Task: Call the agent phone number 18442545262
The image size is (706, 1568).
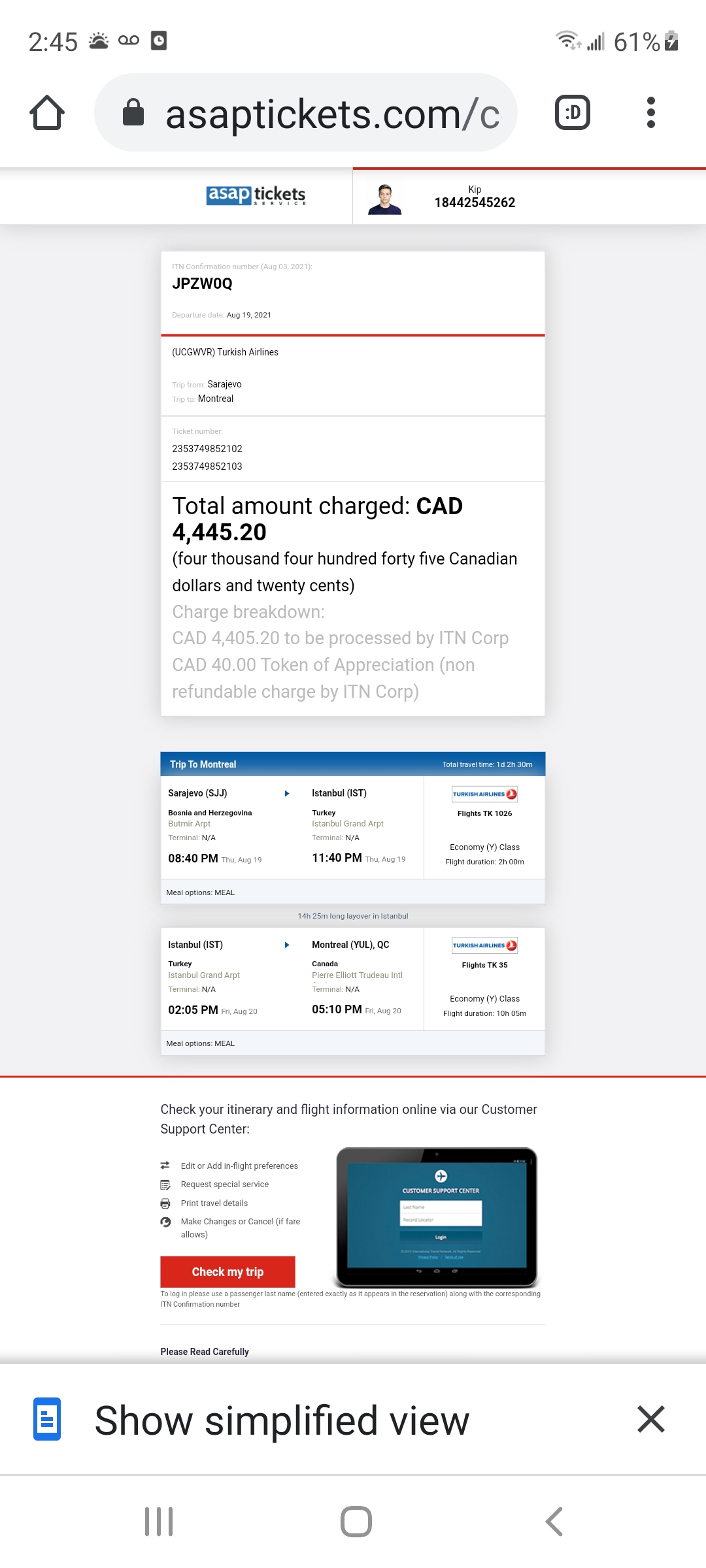Action: point(475,203)
